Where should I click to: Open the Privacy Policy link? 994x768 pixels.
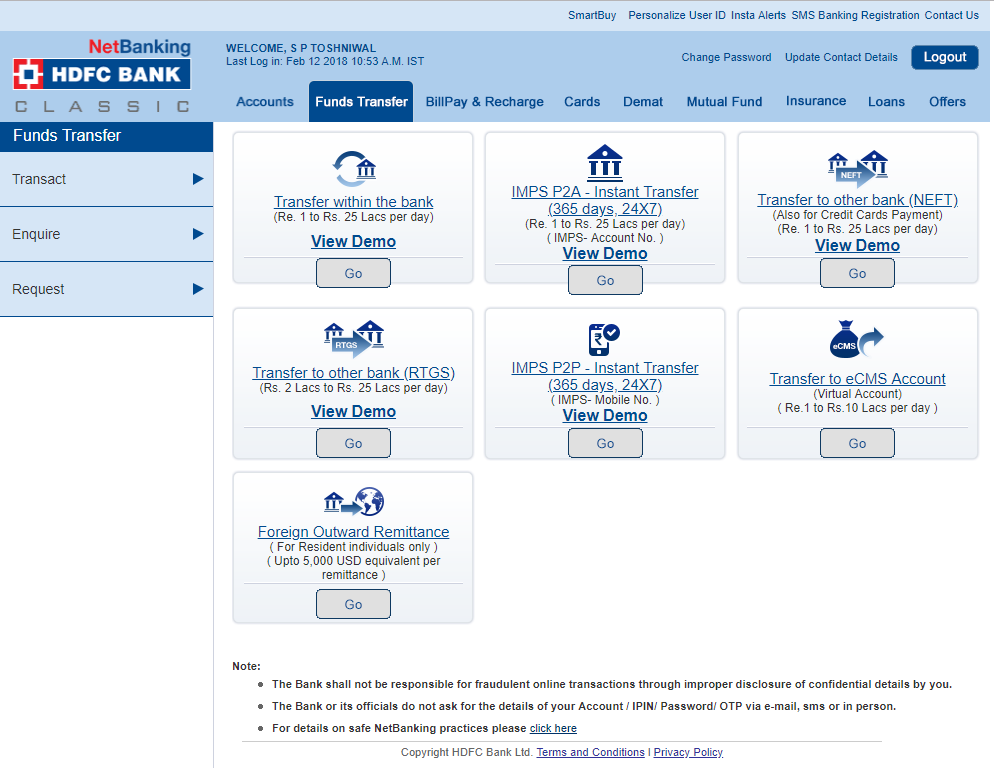pos(688,752)
